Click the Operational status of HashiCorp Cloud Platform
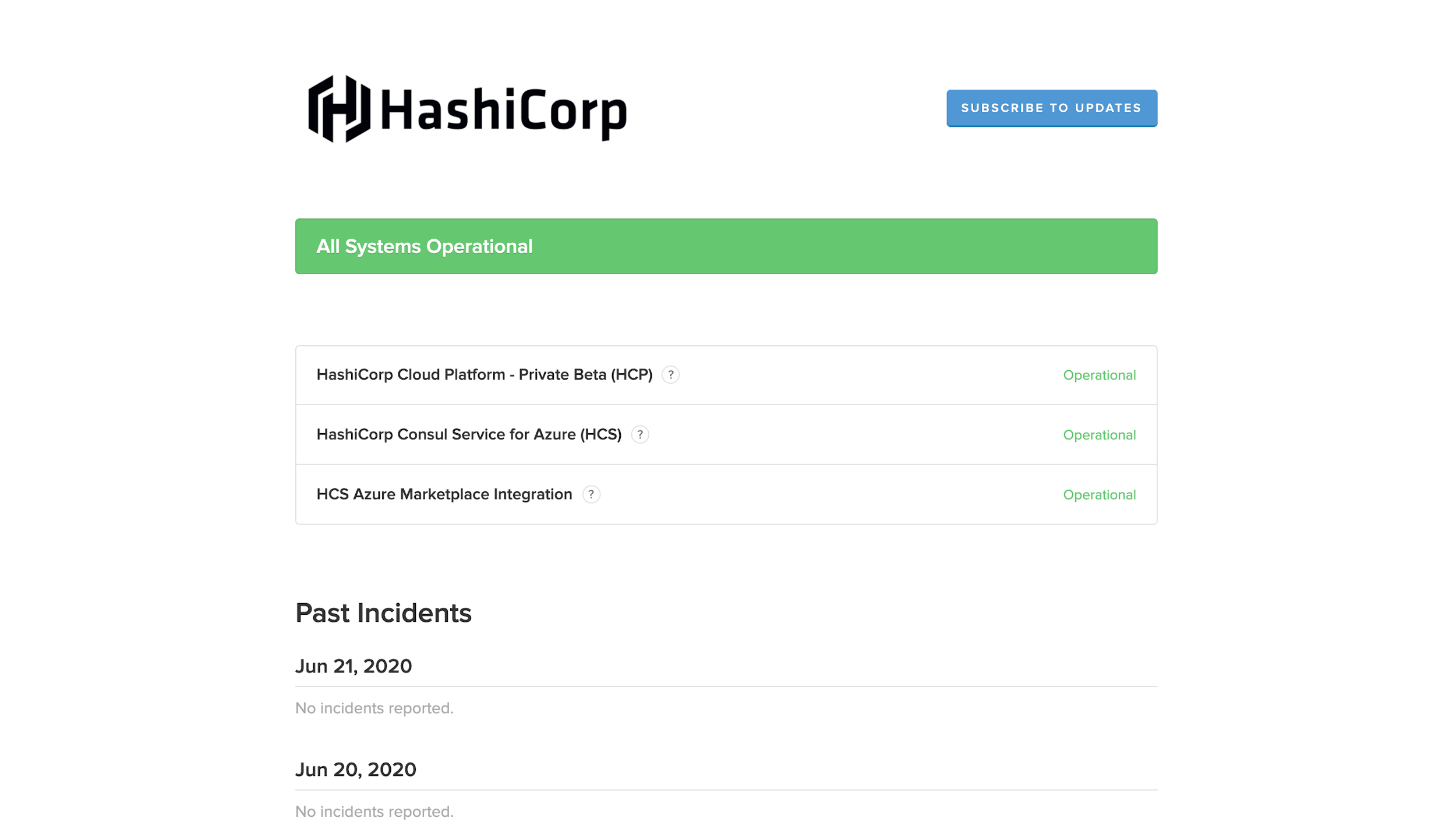The height and width of the screenshot is (829, 1456). 1100,375
